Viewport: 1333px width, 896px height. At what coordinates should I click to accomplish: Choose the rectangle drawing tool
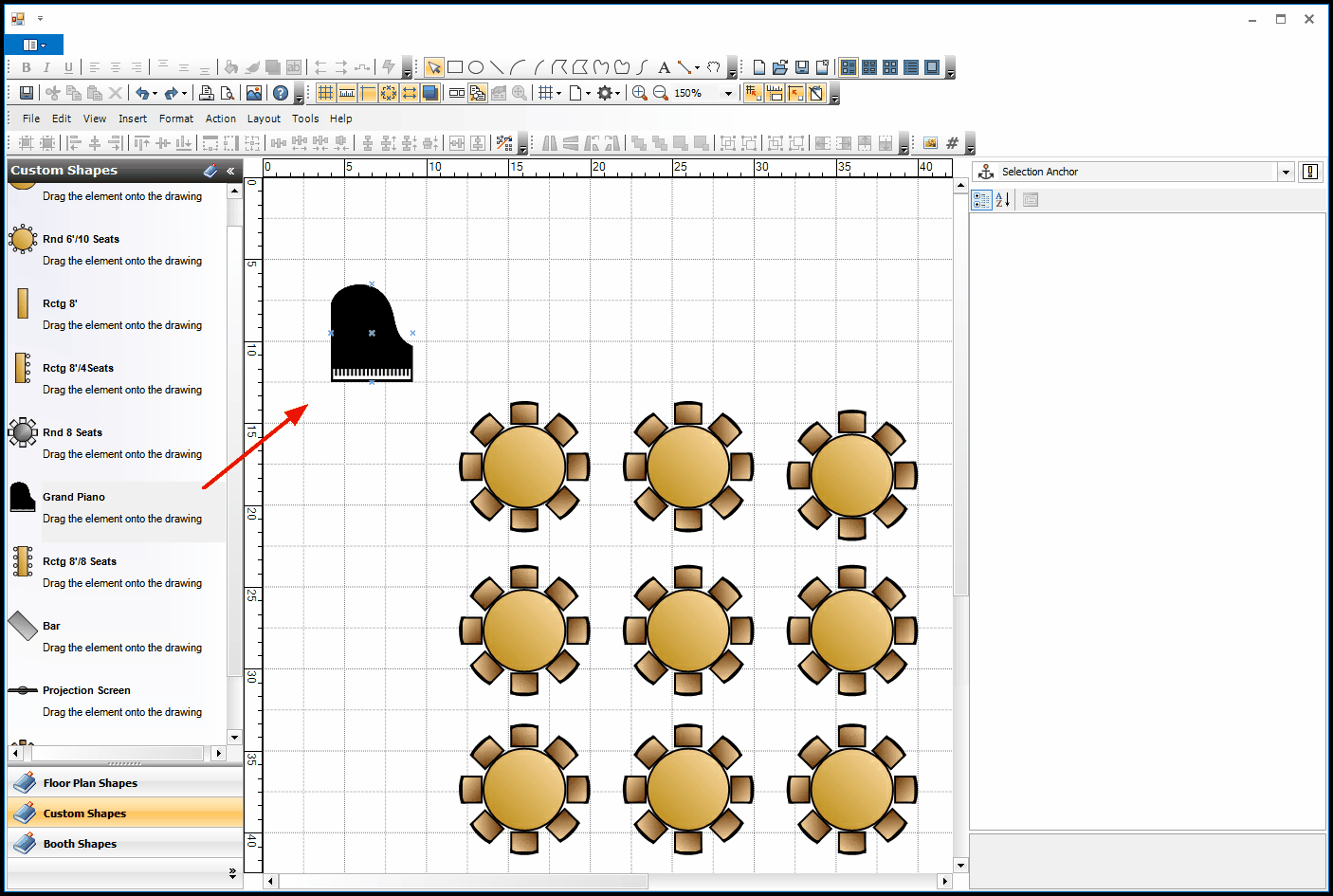(455, 67)
